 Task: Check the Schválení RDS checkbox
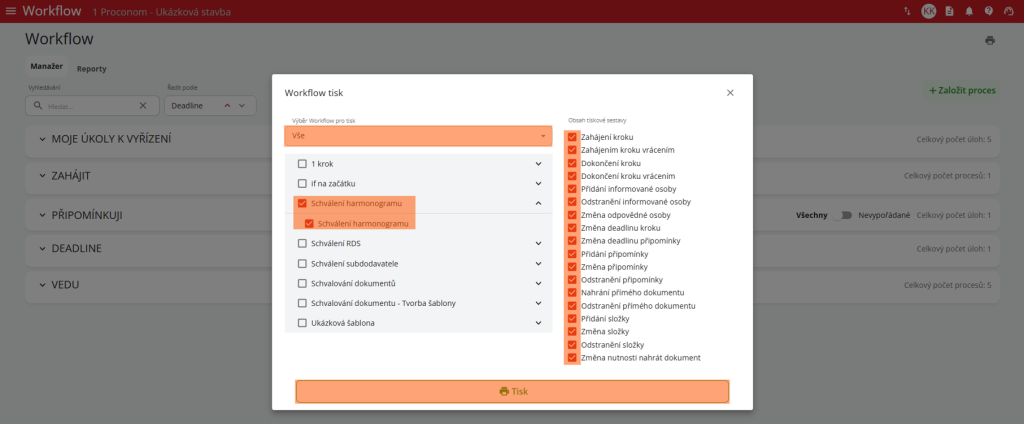pos(302,242)
